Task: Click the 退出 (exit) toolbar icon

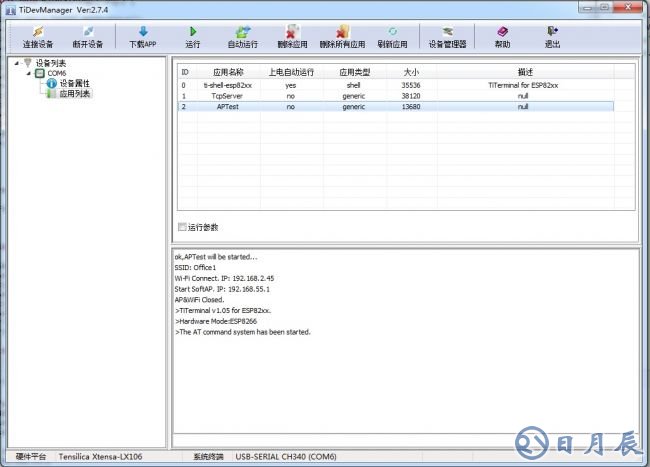Action: 552,32
